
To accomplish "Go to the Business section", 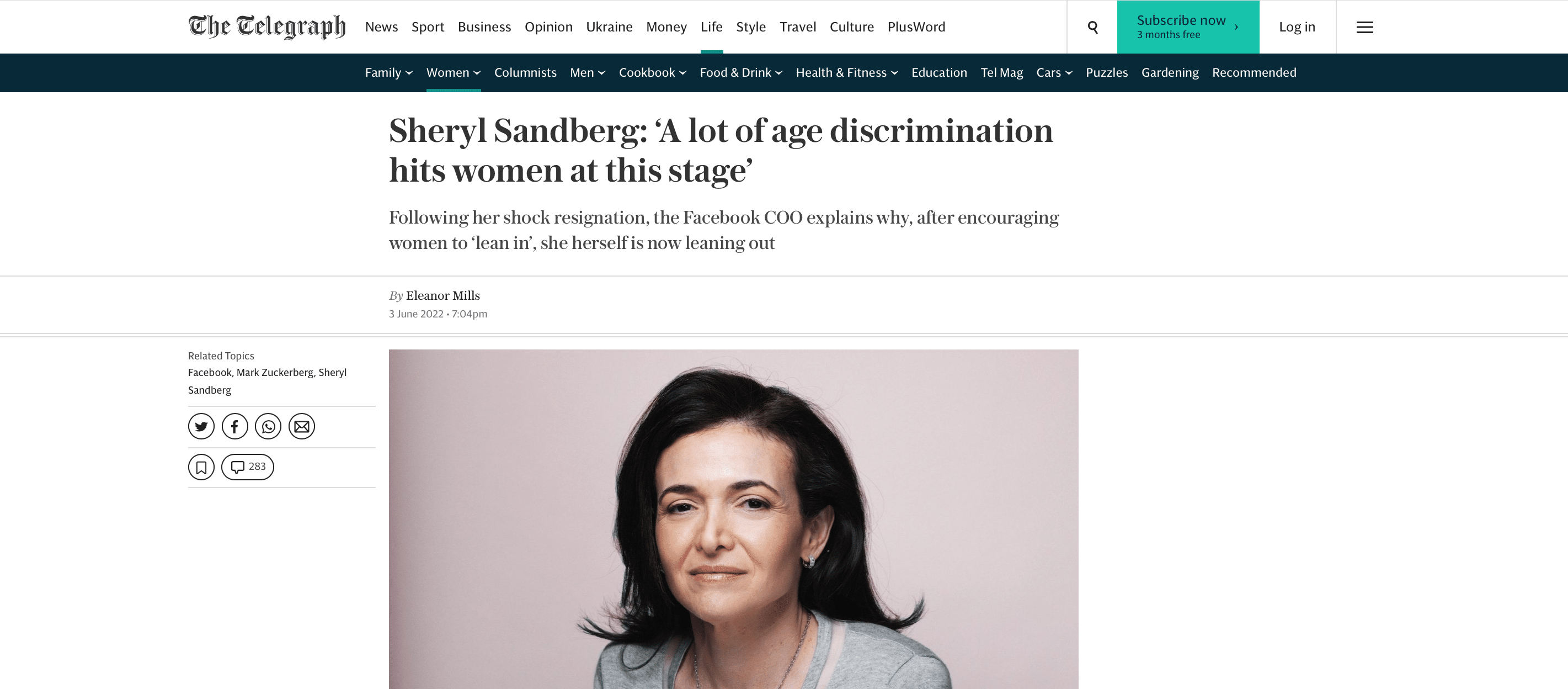I will click(x=484, y=27).
